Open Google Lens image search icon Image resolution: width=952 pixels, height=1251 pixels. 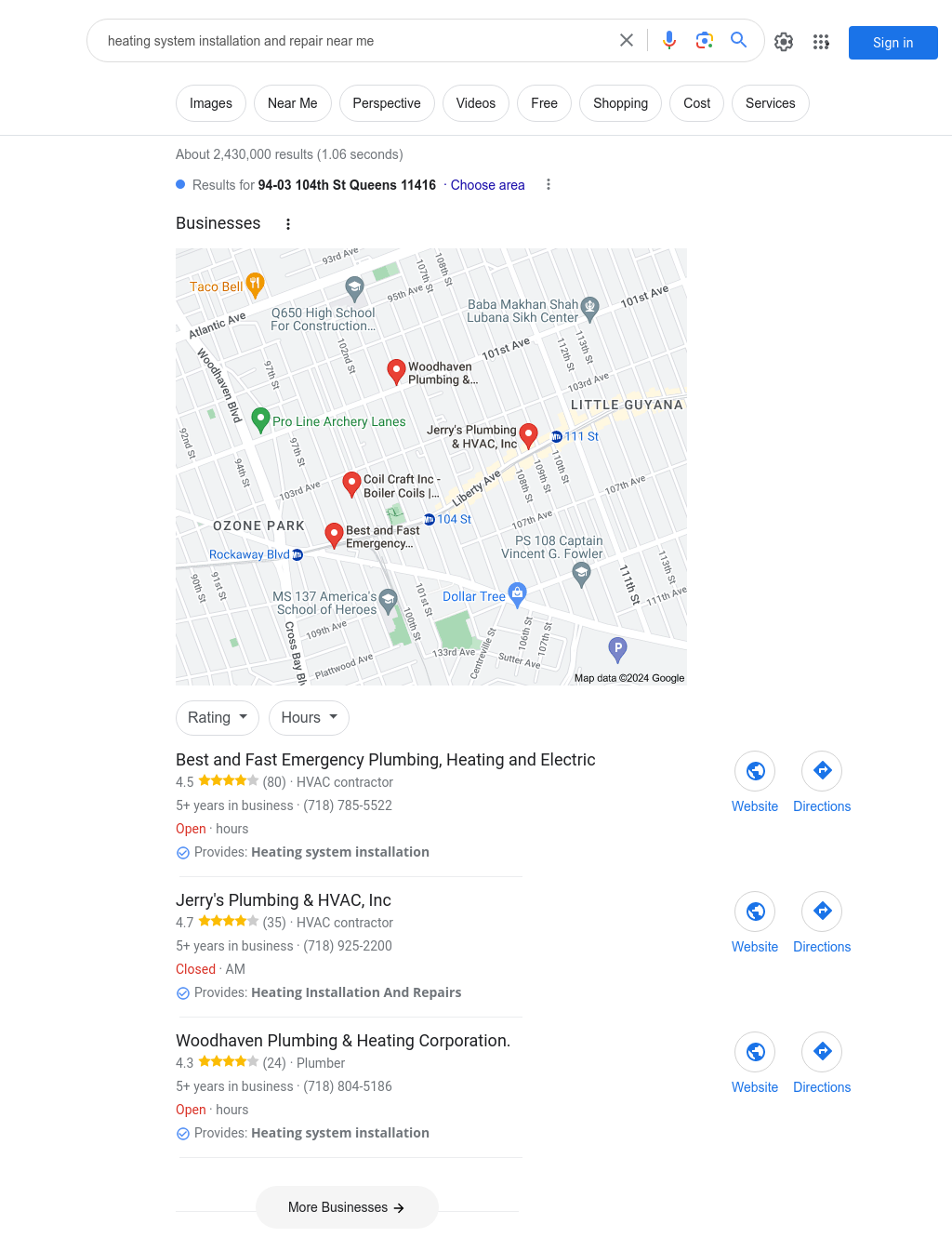[x=705, y=41]
